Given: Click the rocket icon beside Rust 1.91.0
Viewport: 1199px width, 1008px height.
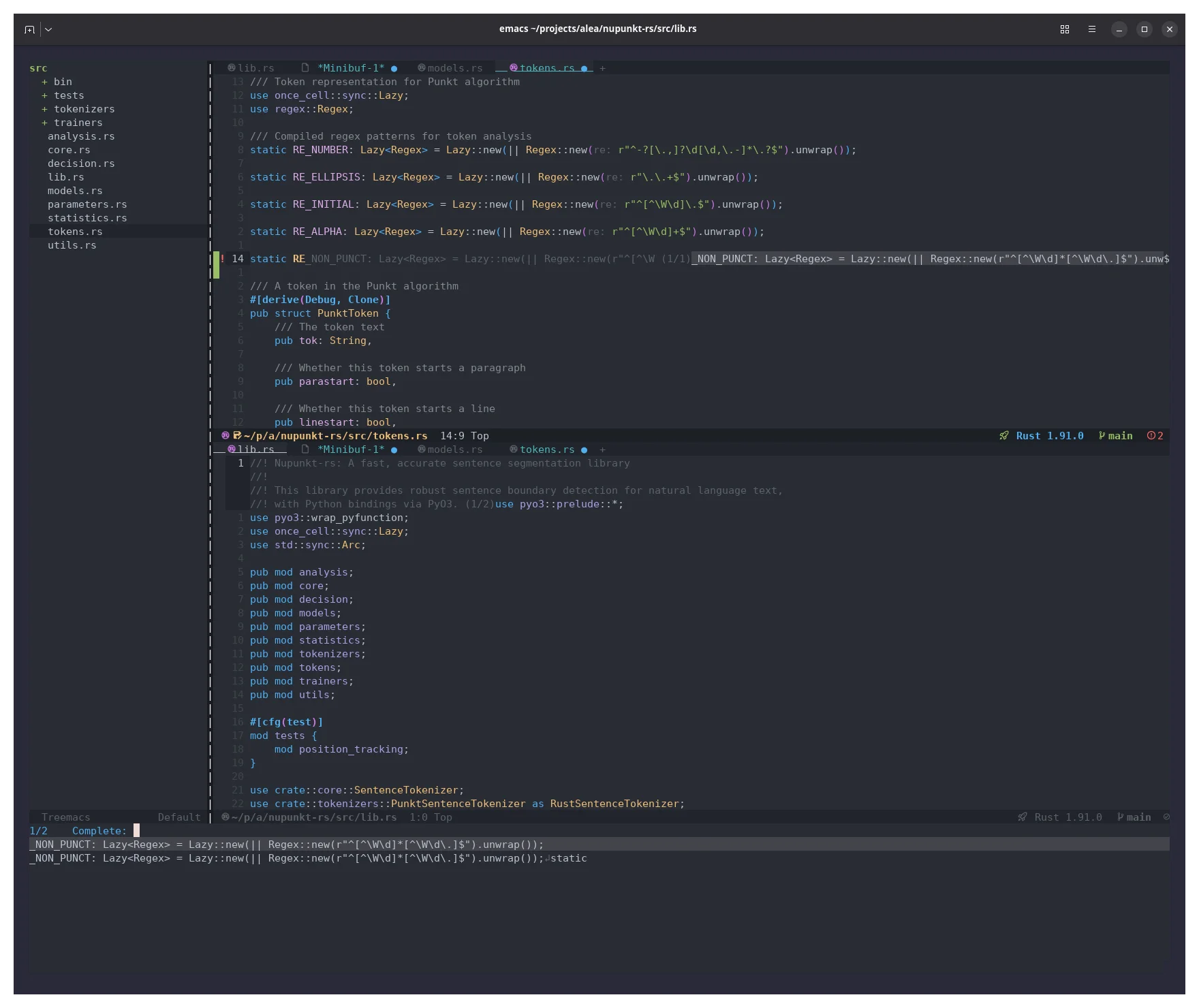Looking at the screenshot, I should pos(1004,436).
